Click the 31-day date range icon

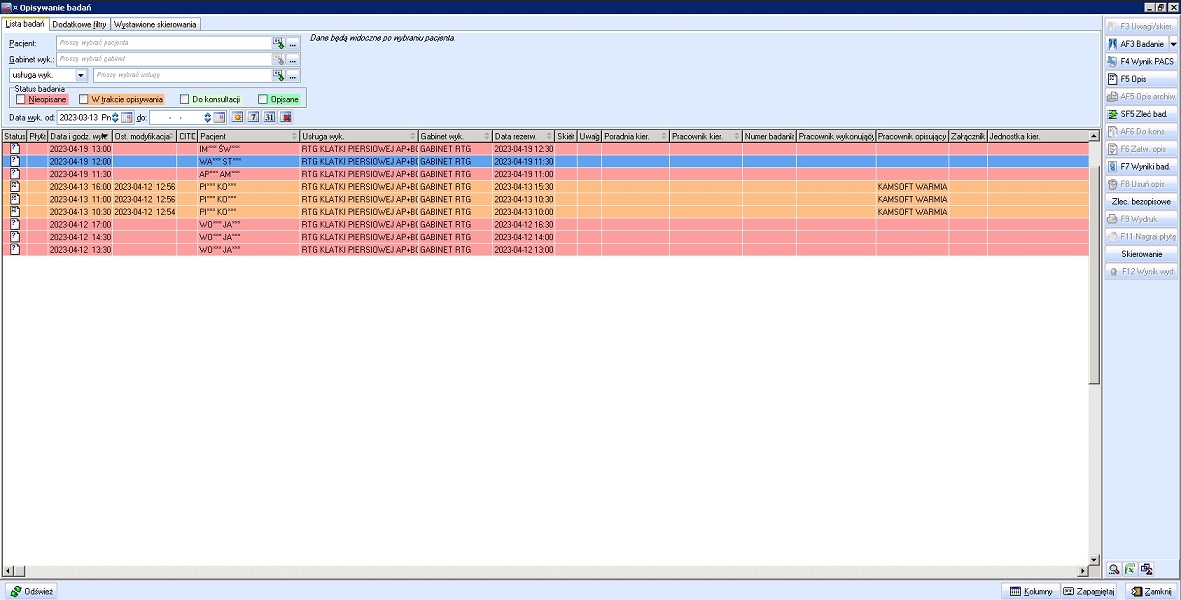tap(270, 118)
